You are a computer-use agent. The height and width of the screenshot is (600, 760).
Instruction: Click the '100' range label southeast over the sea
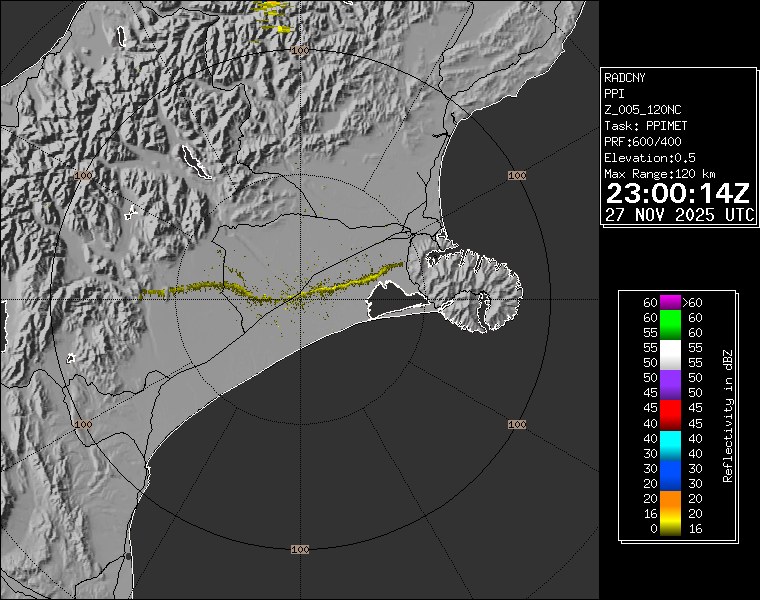pos(517,424)
